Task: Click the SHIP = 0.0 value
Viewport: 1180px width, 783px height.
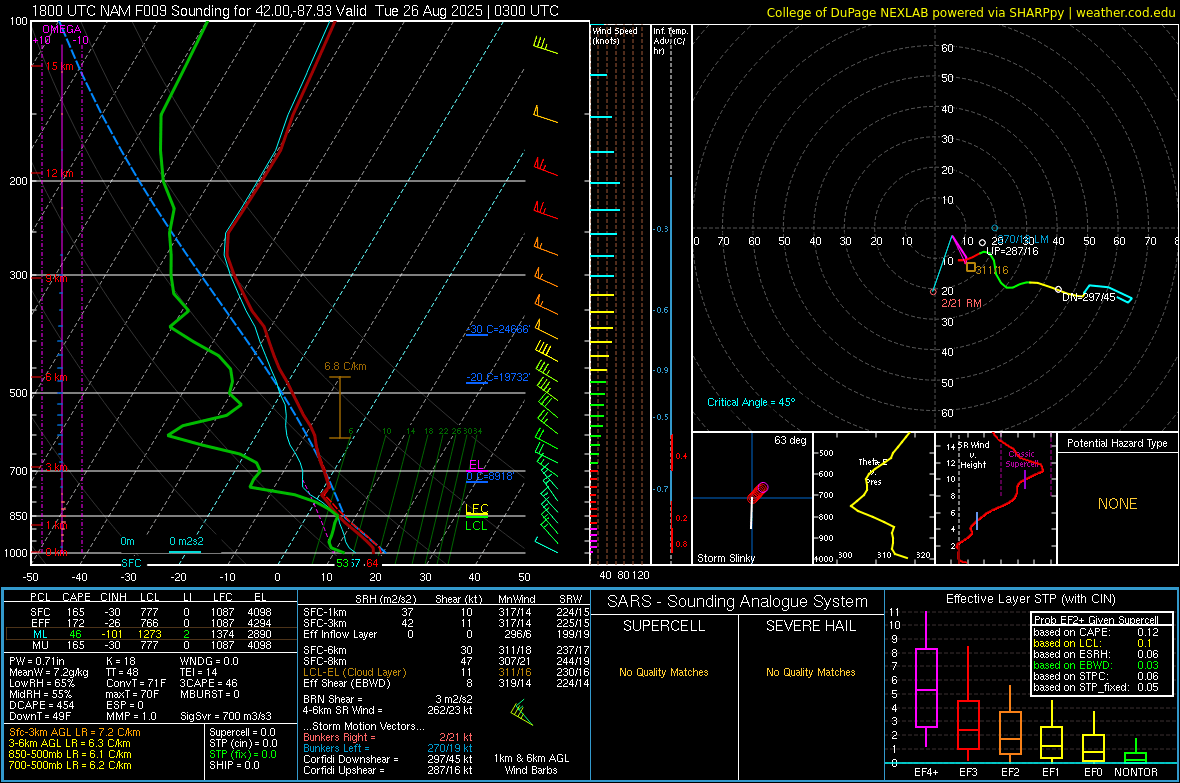Action: (234, 765)
